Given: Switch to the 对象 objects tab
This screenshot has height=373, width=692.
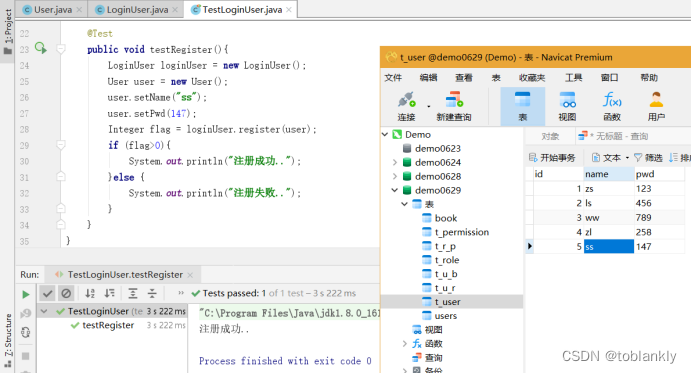Looking at the screenshot, I should pos(550,136).
